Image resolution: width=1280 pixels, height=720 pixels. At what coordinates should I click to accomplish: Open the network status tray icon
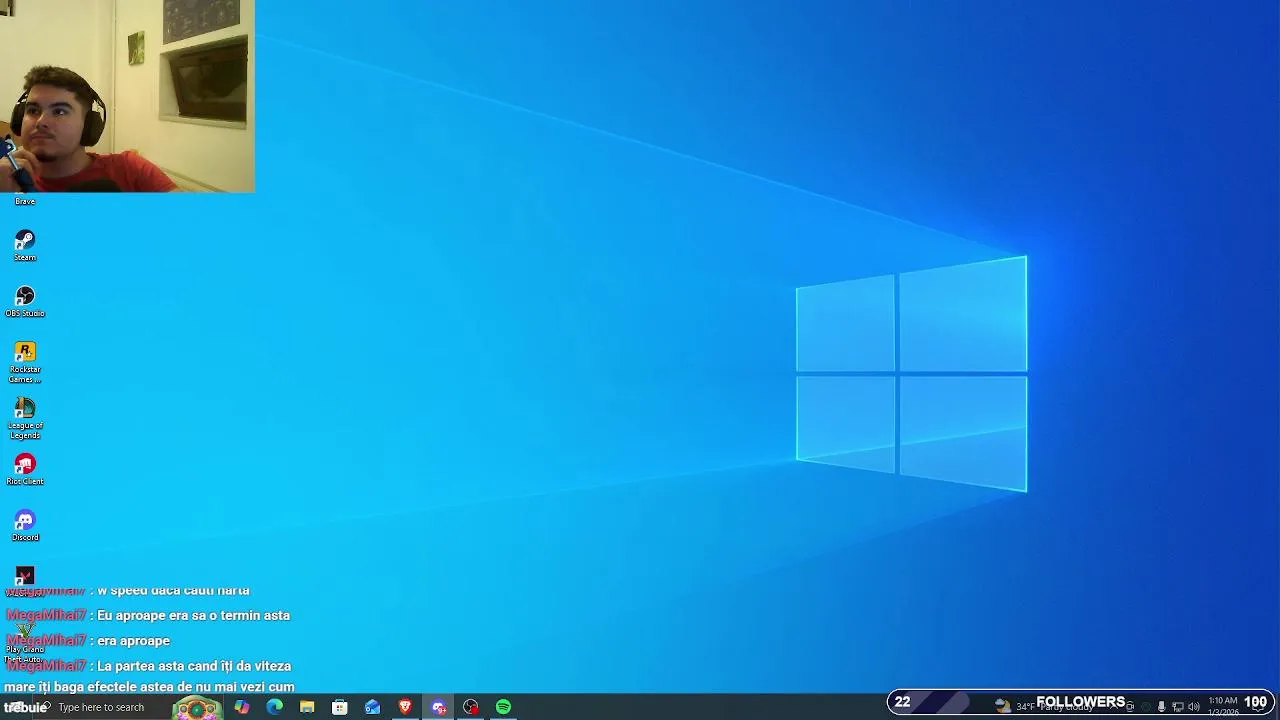[1177, 707]
